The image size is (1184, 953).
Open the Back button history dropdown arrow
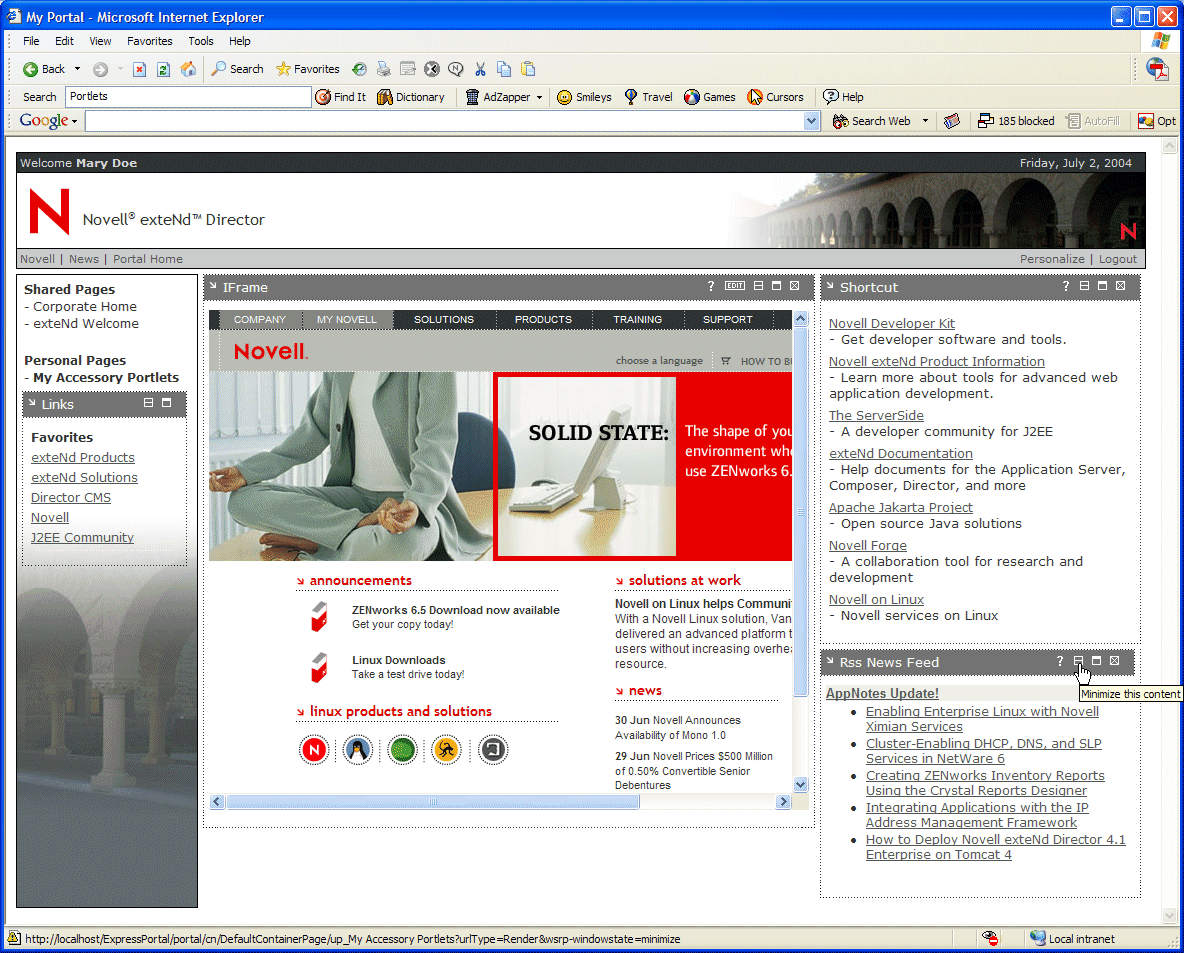tap(77, 69)
